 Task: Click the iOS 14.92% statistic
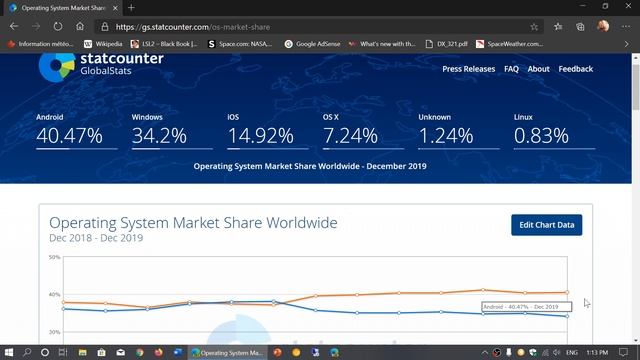pos(268,131)
